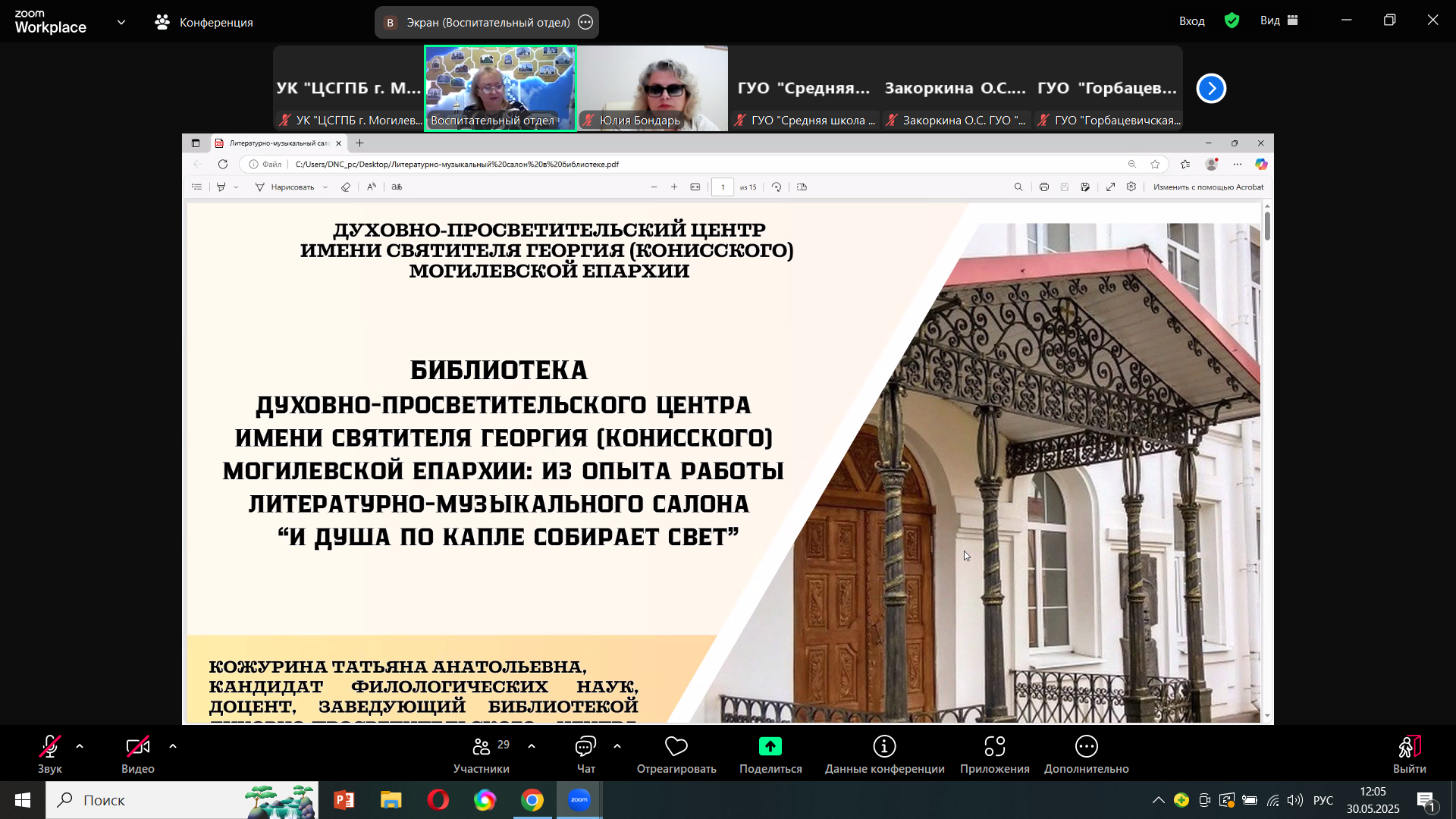Select the Конференция tab
The width and height of the screenshot is (1456, 819).
click(204, 22)
